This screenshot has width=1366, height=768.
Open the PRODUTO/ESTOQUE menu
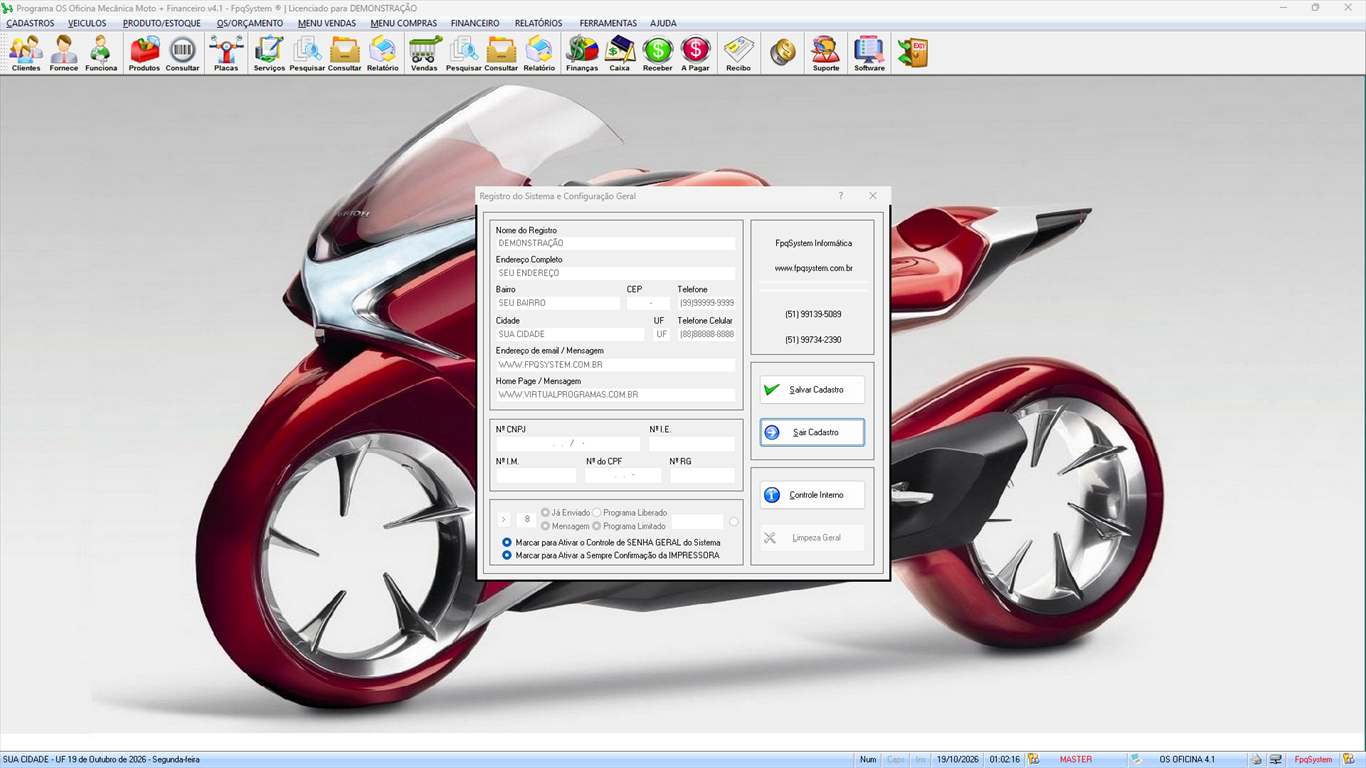[162, 23]
